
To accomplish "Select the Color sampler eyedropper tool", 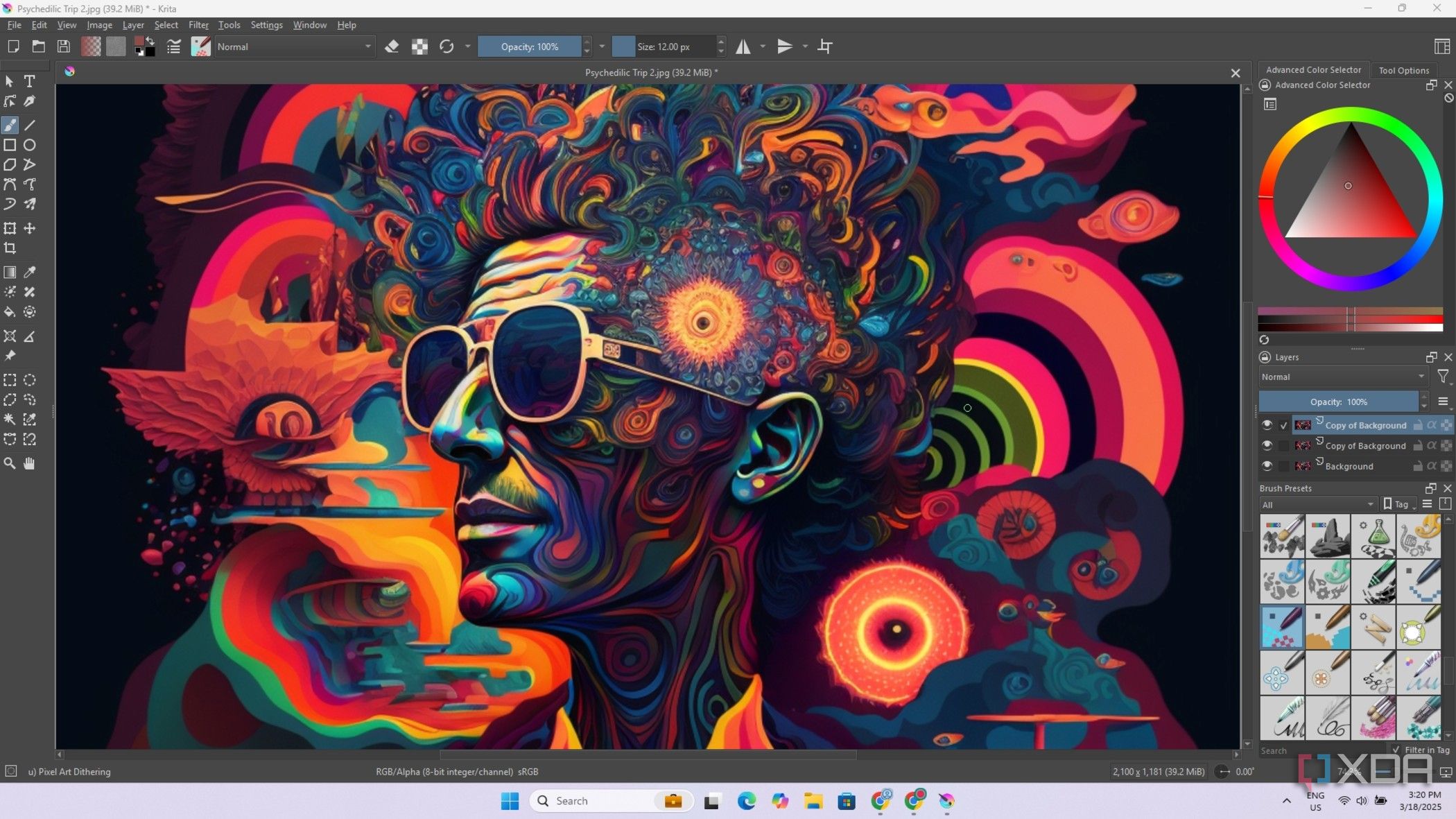I will pos(29,273).
